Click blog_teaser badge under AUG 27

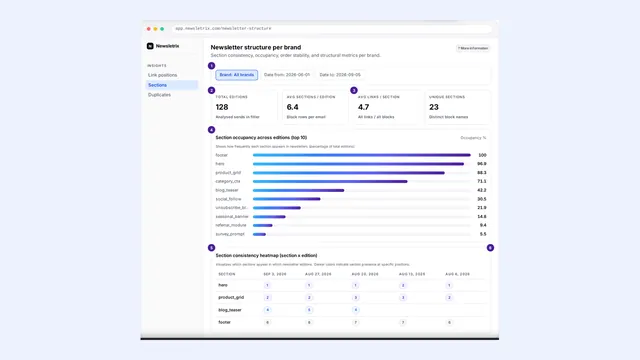(309, 310)
